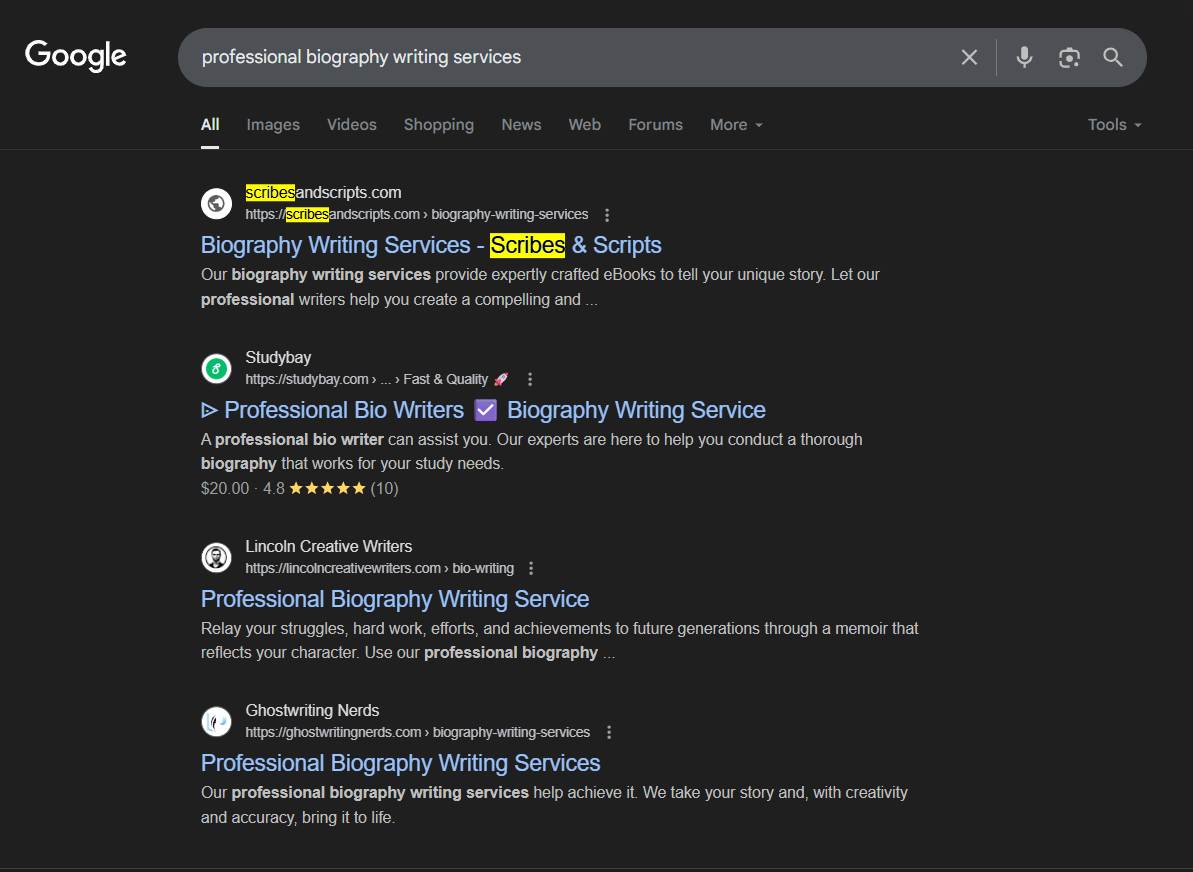The height and width of the screenshot is (872, 1193).
Task: Open the Tools dropdown
Action: coord(1113,124)
